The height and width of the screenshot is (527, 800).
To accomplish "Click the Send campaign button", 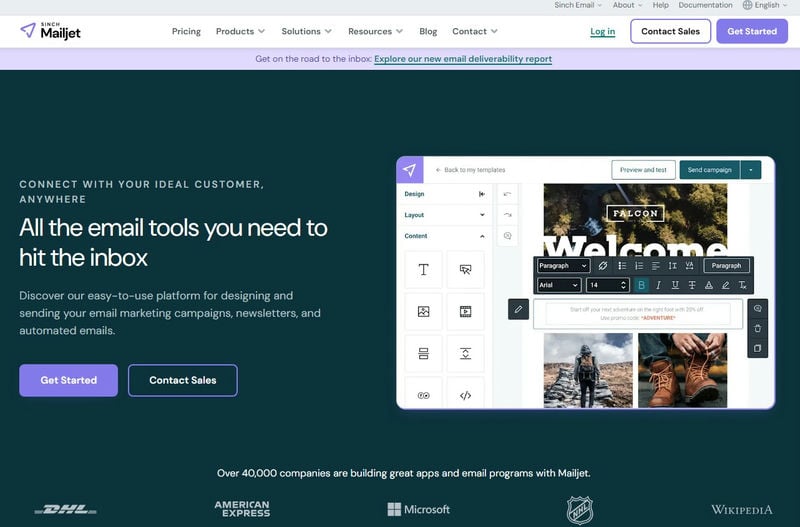I will 710,170.
